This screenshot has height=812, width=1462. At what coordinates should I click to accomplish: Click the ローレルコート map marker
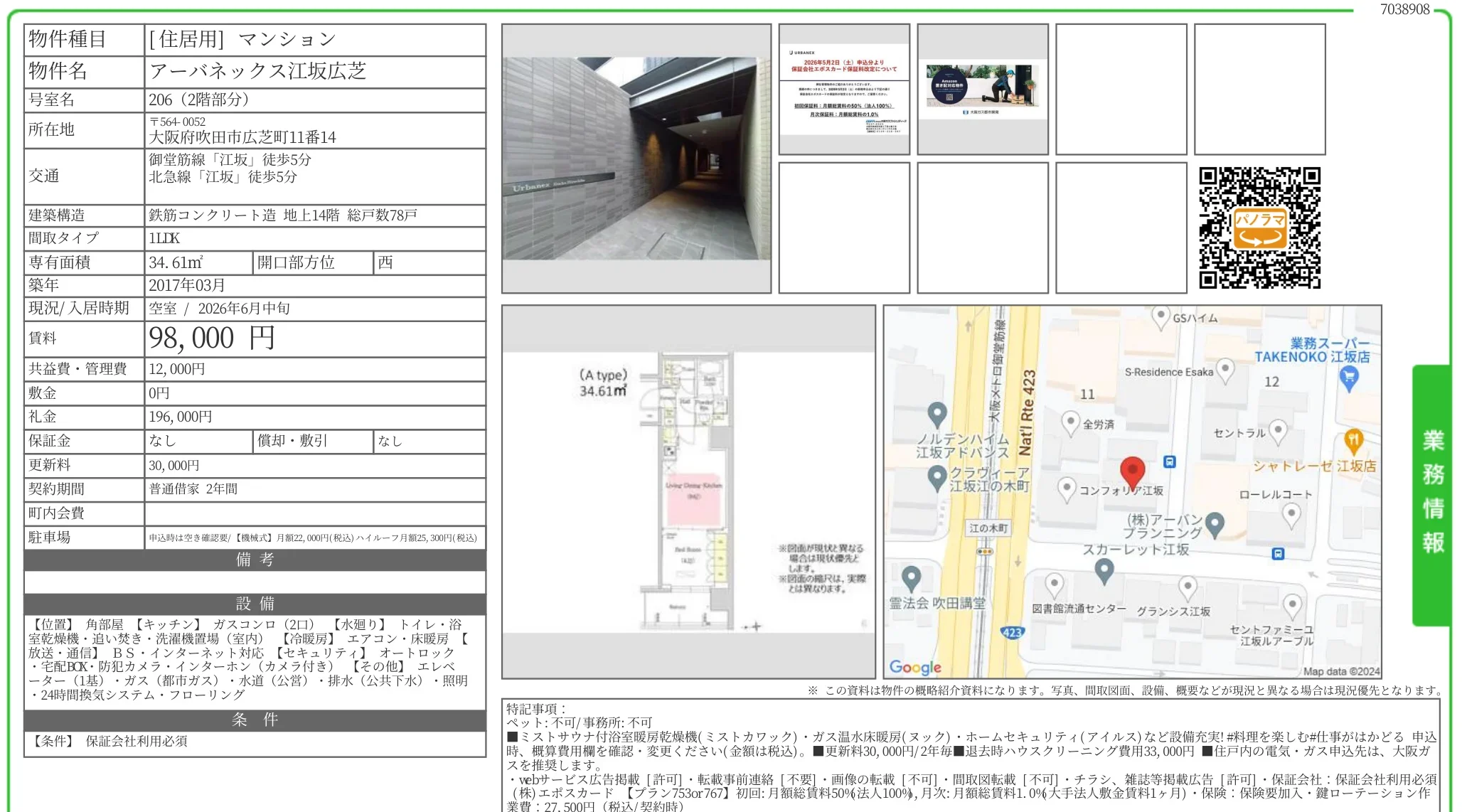click(1291, 515)
